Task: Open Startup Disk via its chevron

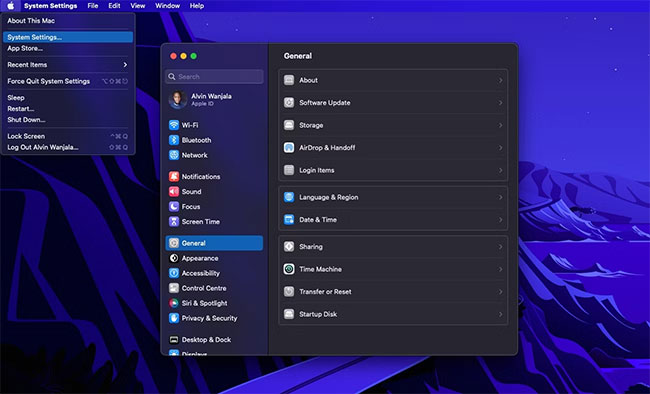Action: point(500,314)
